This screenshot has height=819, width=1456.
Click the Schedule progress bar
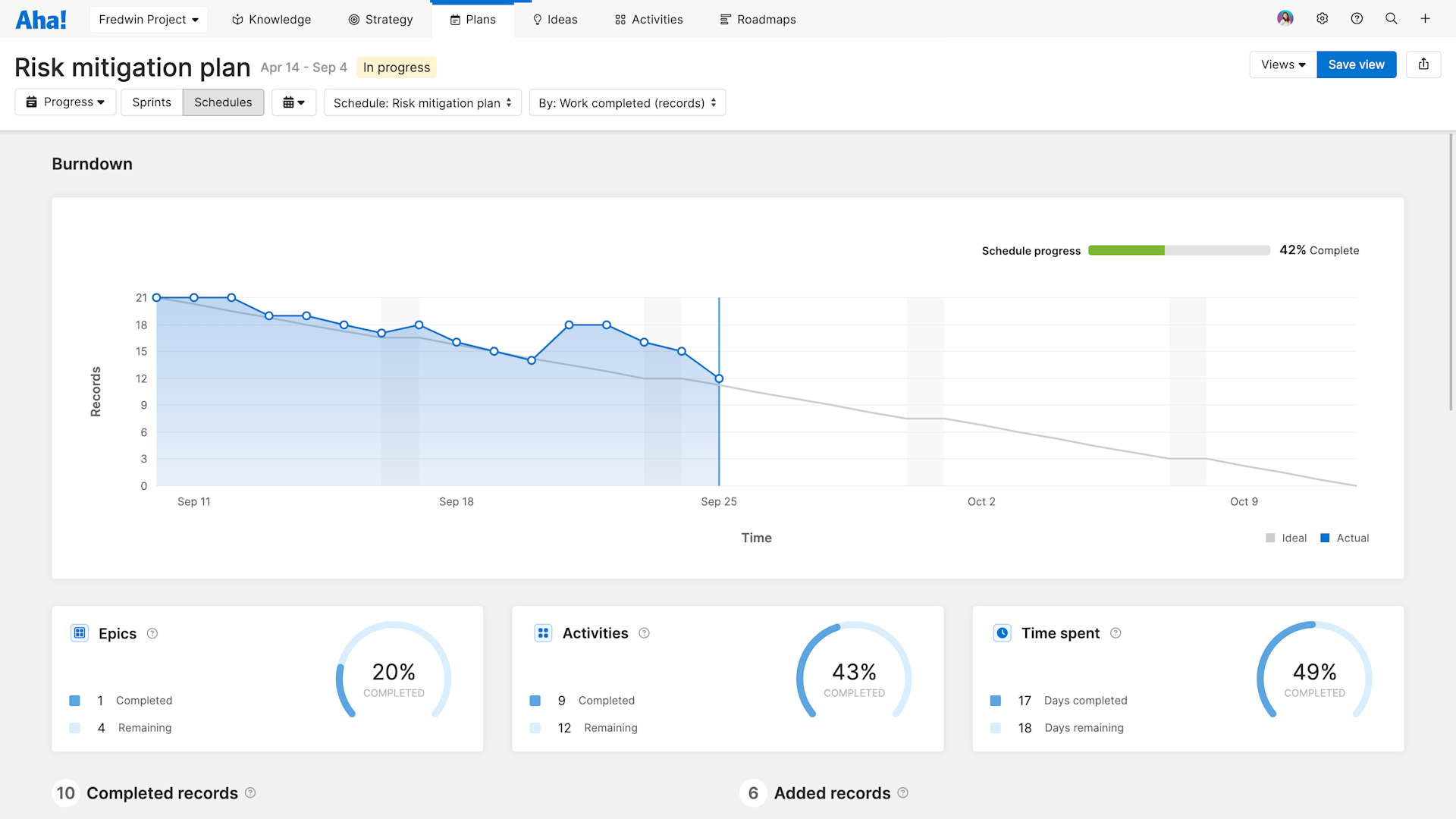click(1178, 250)
